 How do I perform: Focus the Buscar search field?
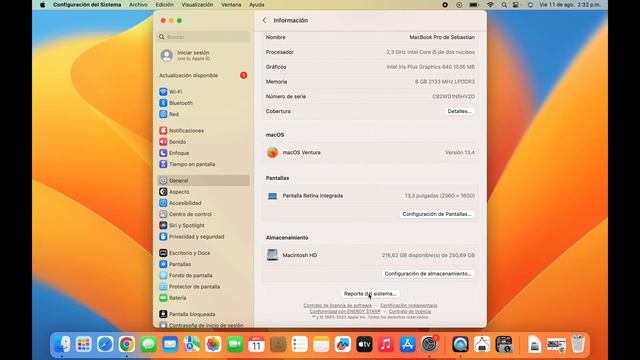(x=203, y=37)
